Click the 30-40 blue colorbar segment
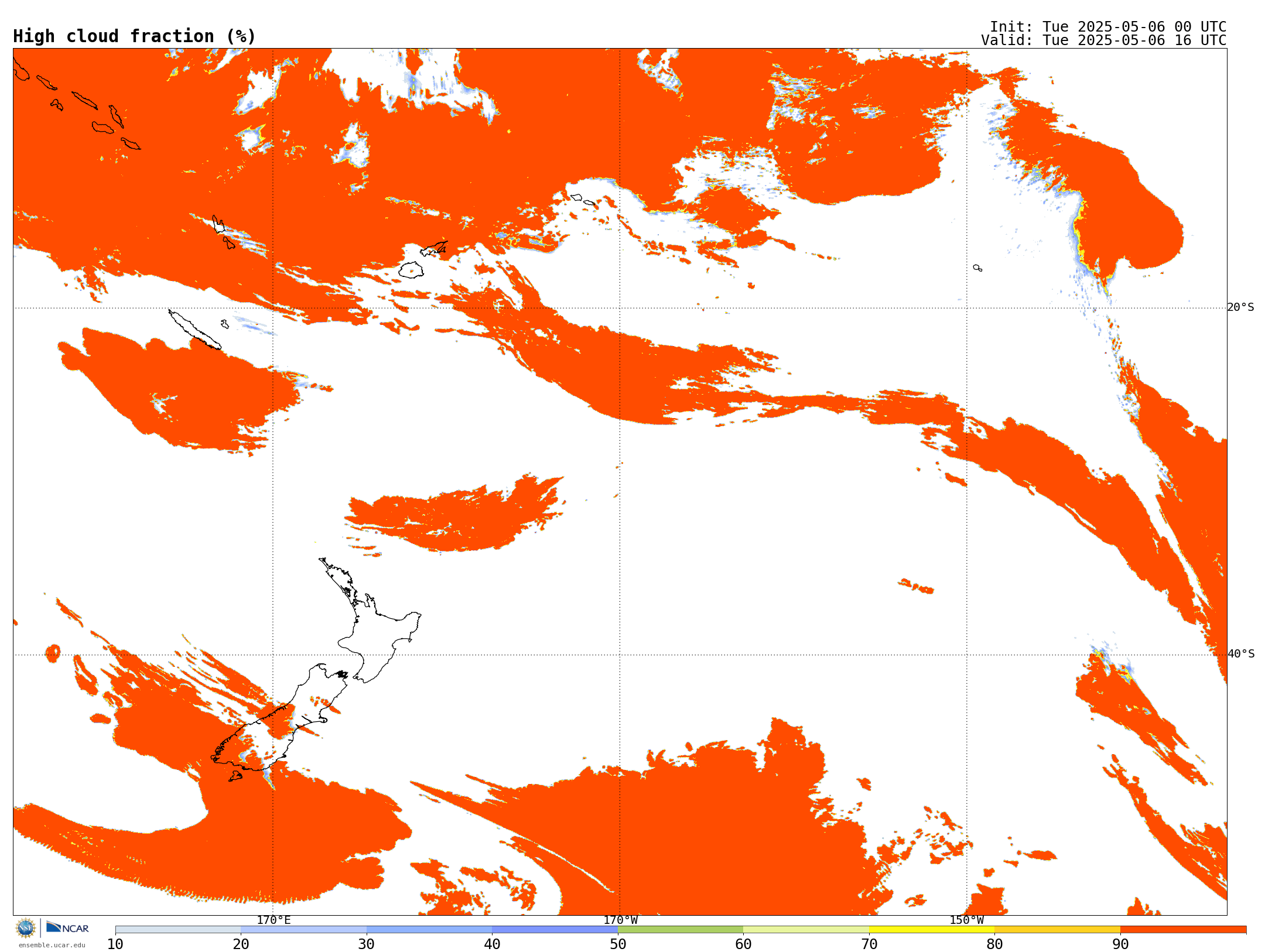Viewport: 1265px width, 952px height. click(429, 930)
